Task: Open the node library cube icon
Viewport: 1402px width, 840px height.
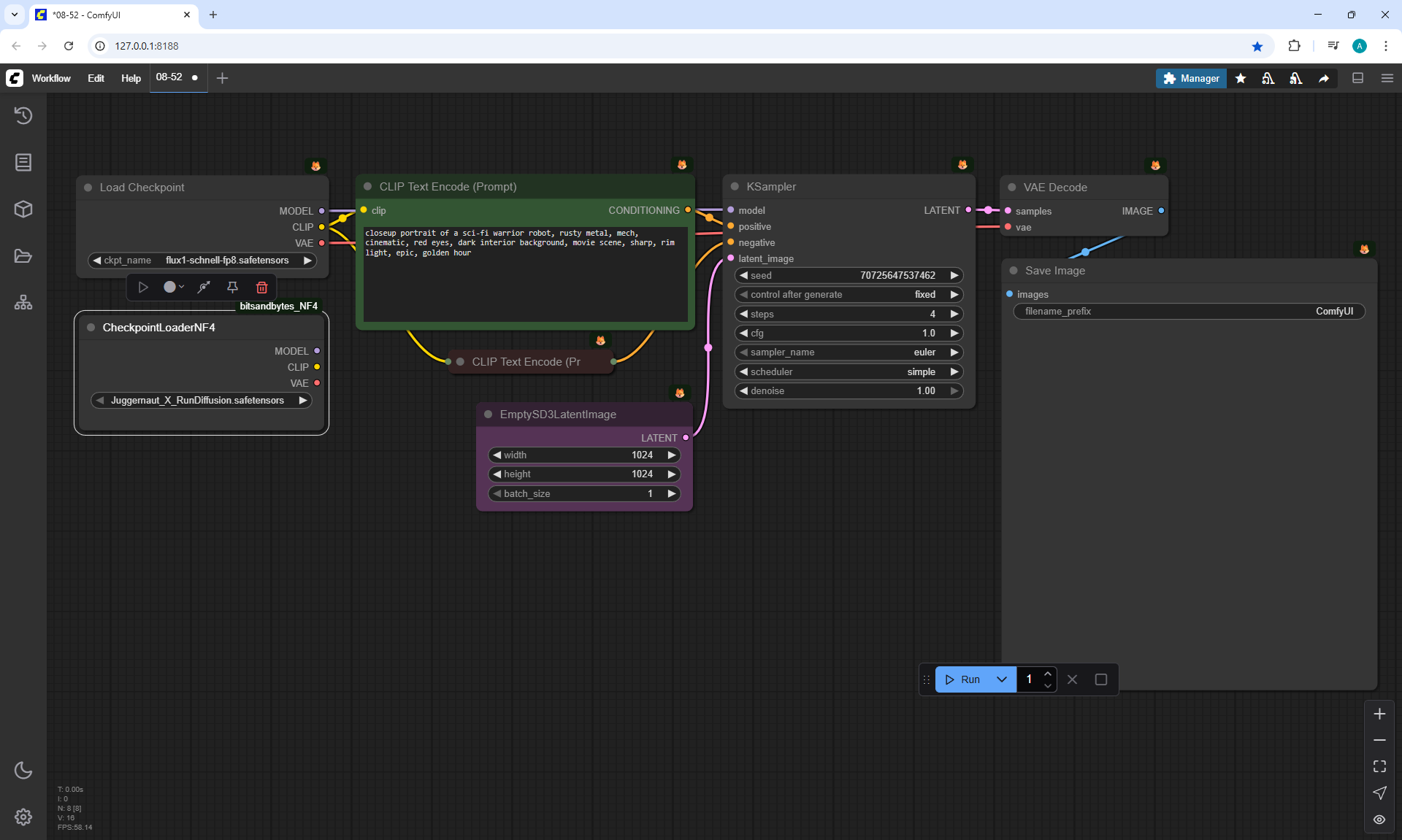Action: (x=23, y=209)
